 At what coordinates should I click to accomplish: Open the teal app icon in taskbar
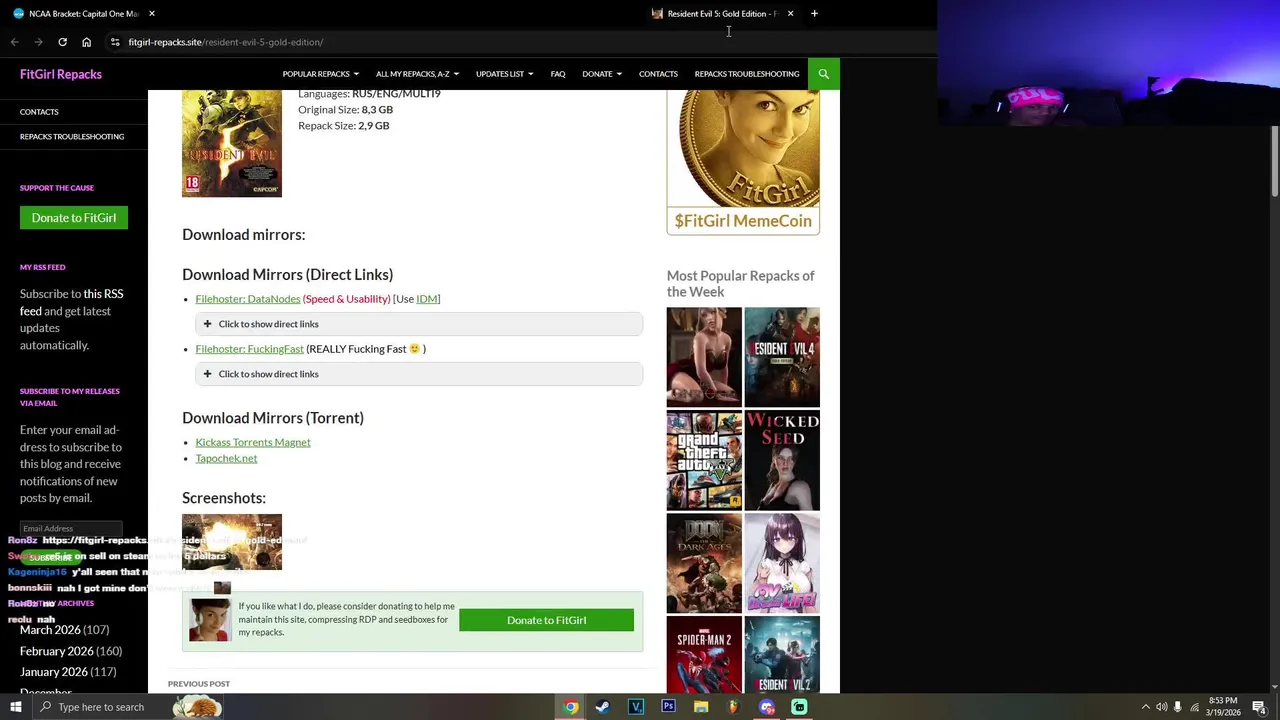[799, 707]
